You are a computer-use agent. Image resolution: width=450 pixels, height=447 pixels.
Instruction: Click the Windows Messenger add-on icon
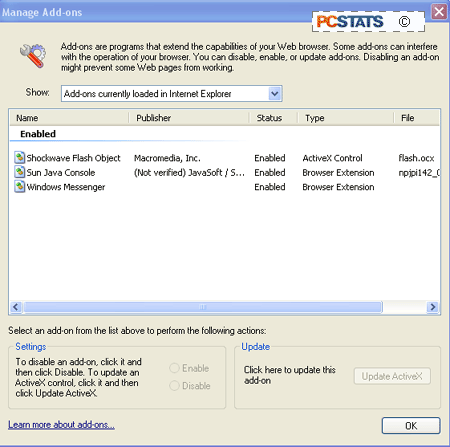(20, 186)
